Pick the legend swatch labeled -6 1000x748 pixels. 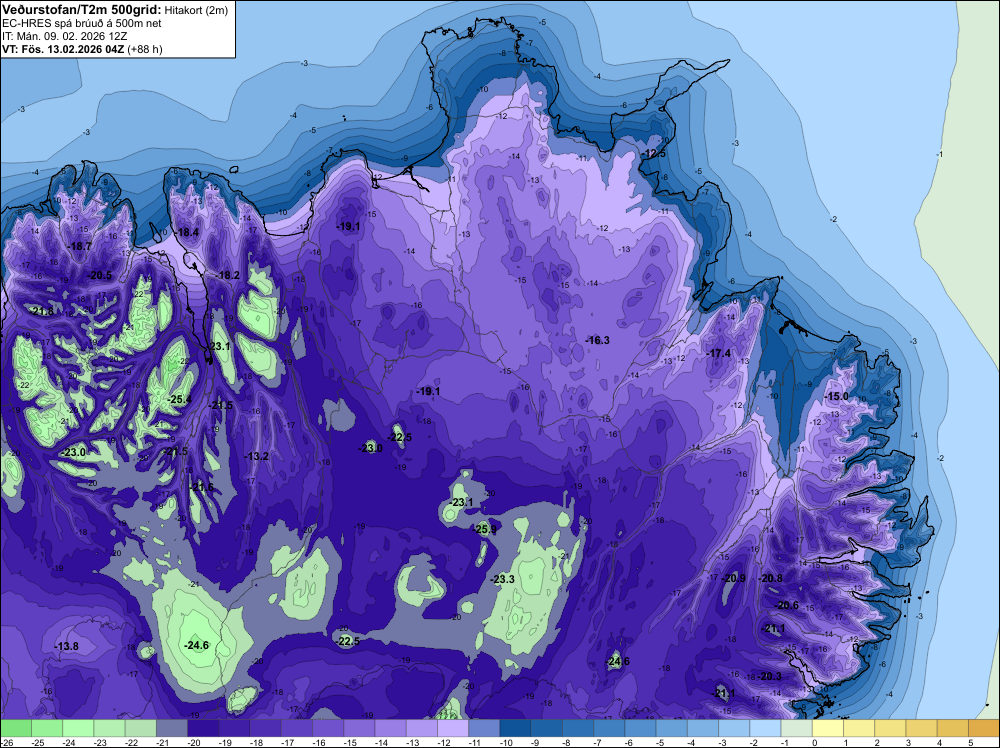[640, 728]
